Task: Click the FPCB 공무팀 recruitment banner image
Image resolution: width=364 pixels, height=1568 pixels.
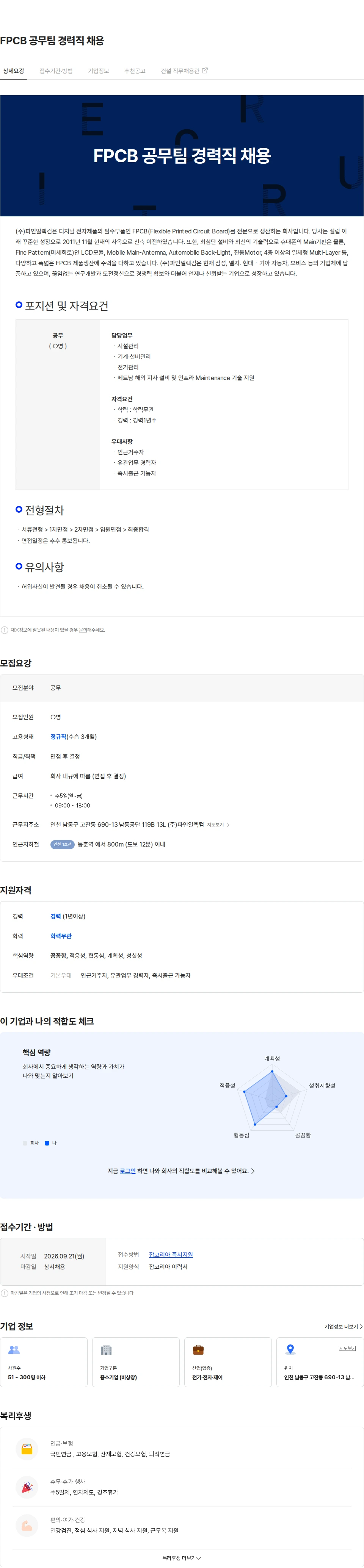Action: click(x=182, y=155)
